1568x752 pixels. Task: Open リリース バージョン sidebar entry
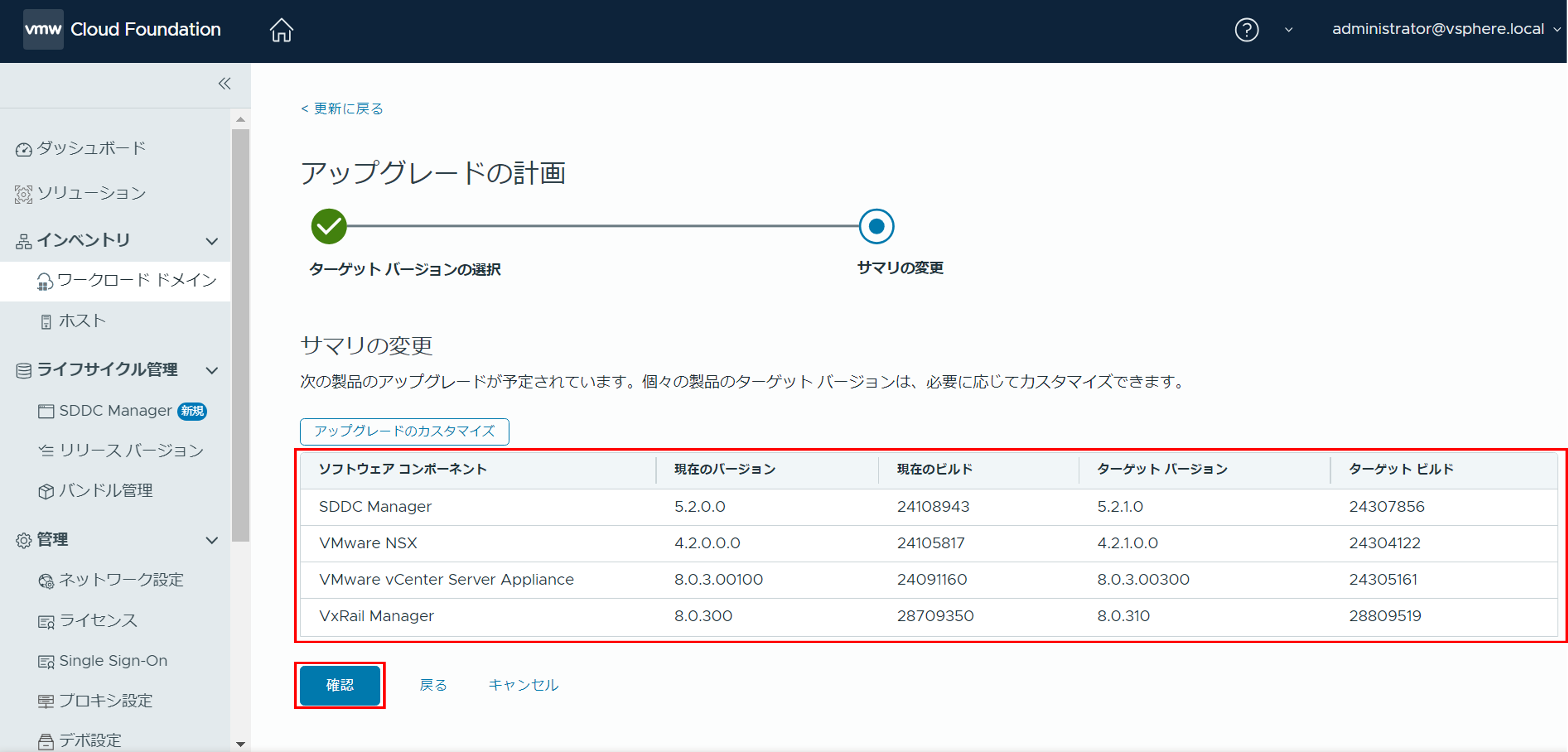click(x=131, y=450)
